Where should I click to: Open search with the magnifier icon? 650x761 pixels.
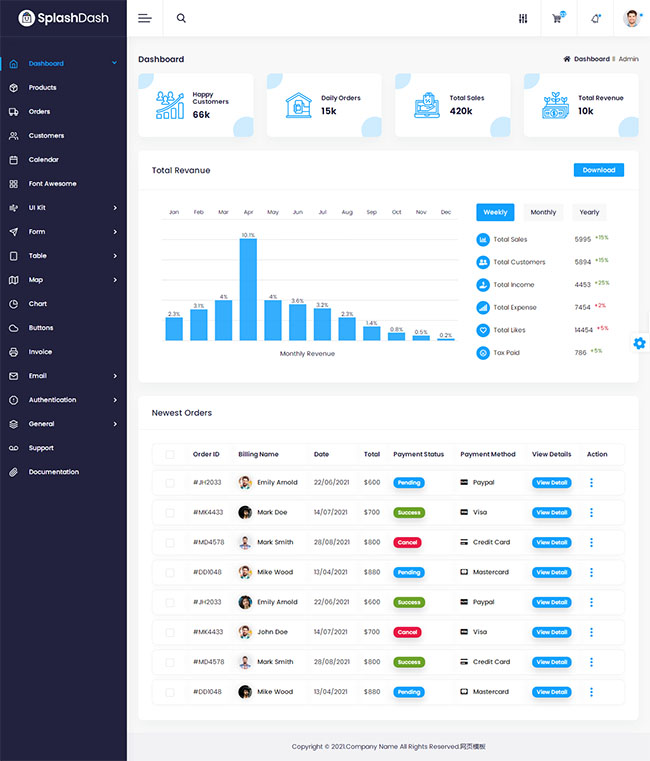(x=181, y=18)
